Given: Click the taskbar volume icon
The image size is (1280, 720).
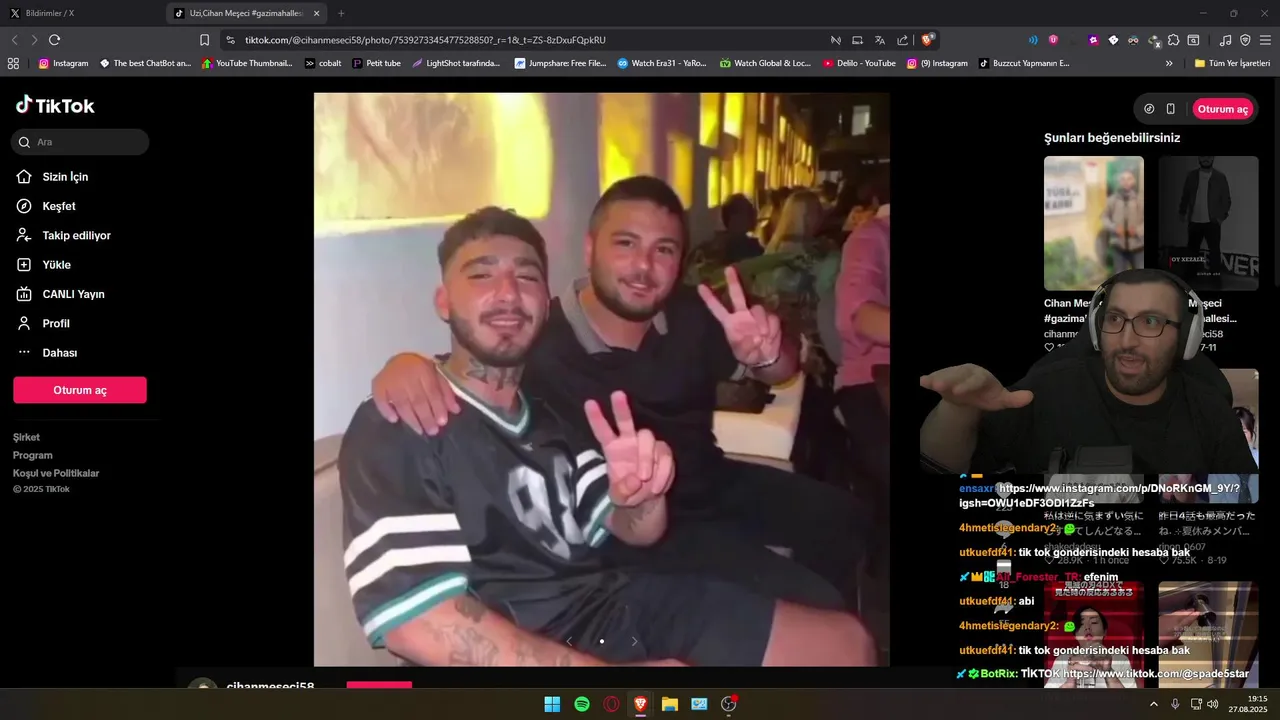Looking at the screenshot, I should (x=1213, y=704).
